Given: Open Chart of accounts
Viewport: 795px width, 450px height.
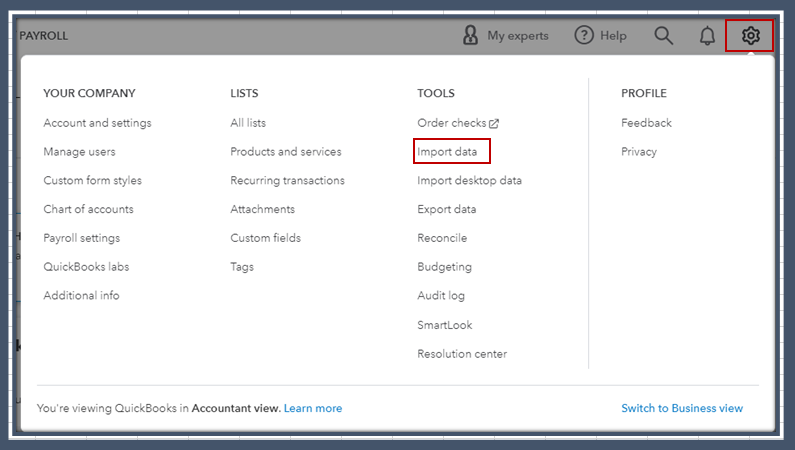Looking at the screenshot, I should click(x=88, y=209).
